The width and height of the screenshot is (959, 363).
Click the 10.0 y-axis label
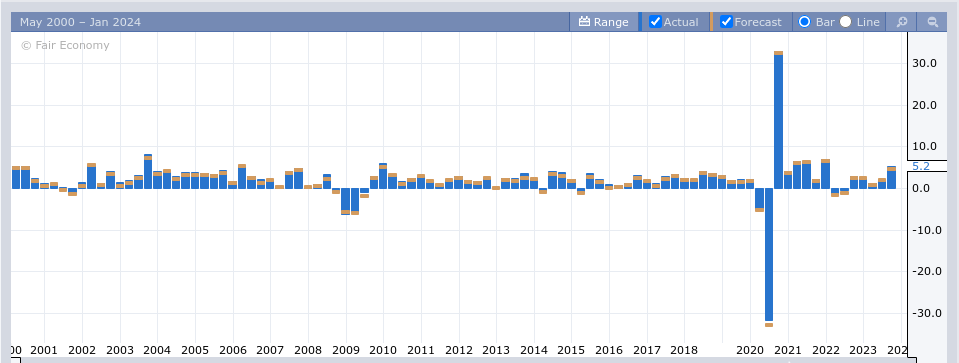(925, 147)
